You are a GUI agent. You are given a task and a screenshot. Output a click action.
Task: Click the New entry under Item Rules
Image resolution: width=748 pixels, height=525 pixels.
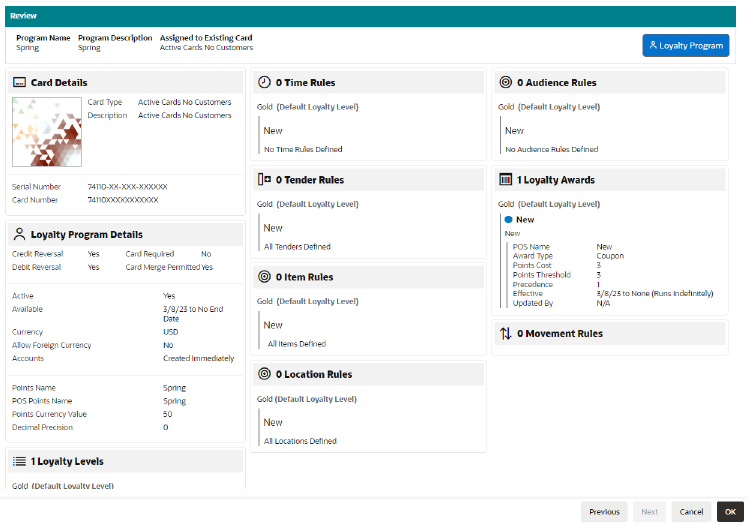point(273,325)
